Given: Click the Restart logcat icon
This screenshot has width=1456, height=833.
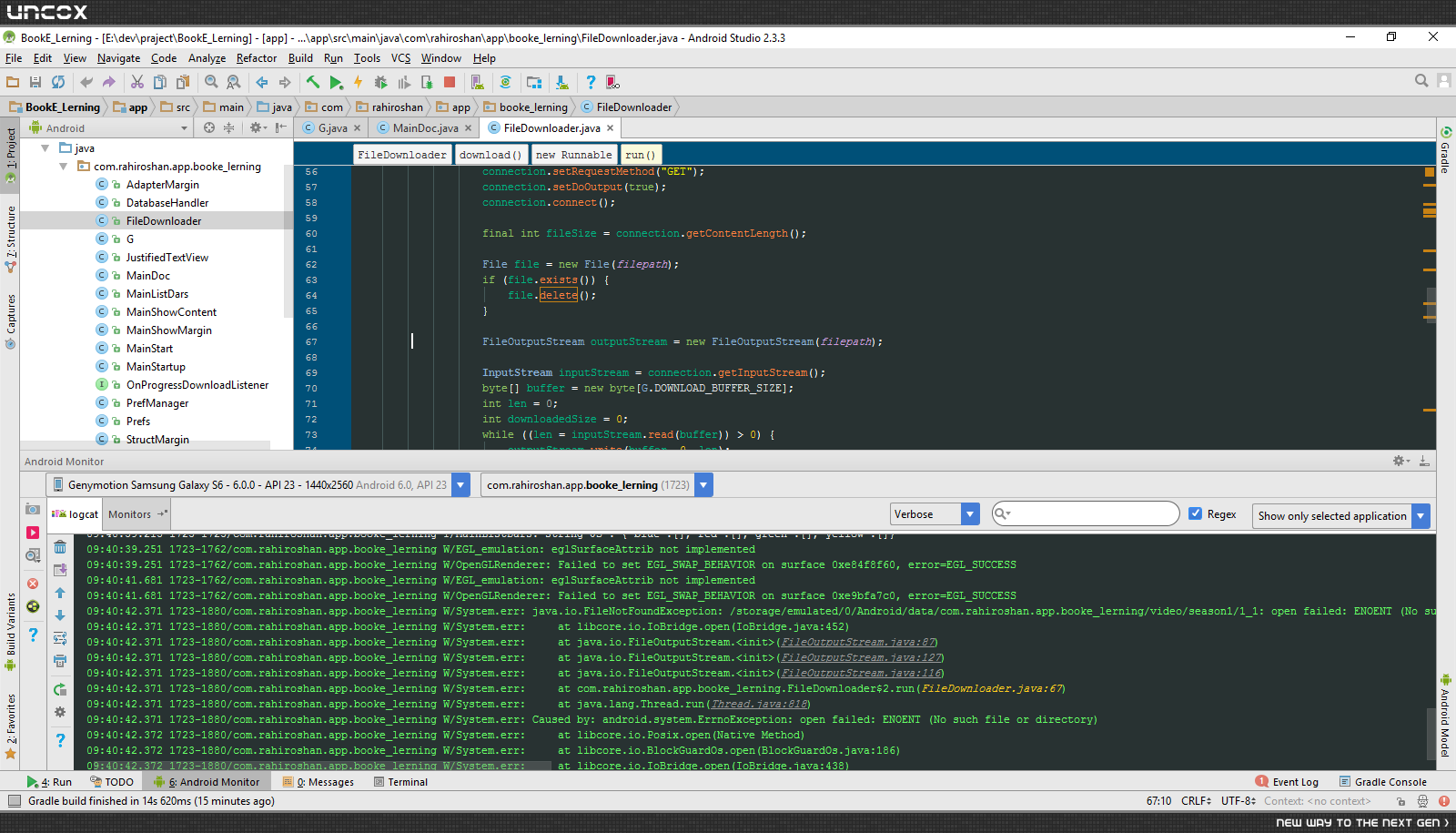Looking at the screenshot, I should 60,689.
